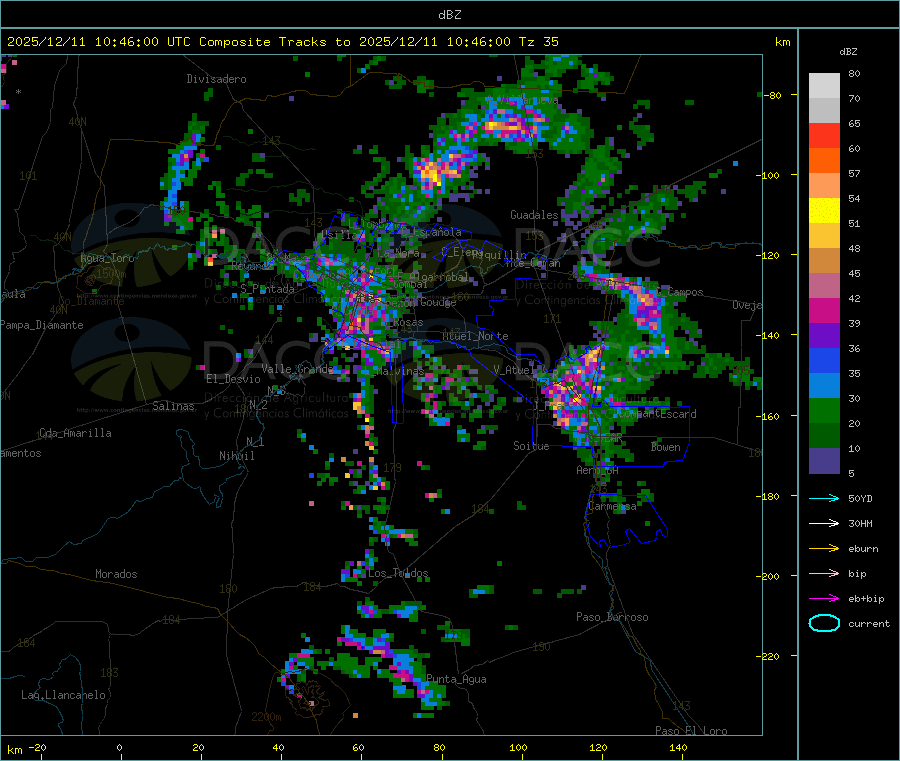Click the 'Soitue' map label
The height and width of the screenshot is (761, 900).
click(531, 446)
